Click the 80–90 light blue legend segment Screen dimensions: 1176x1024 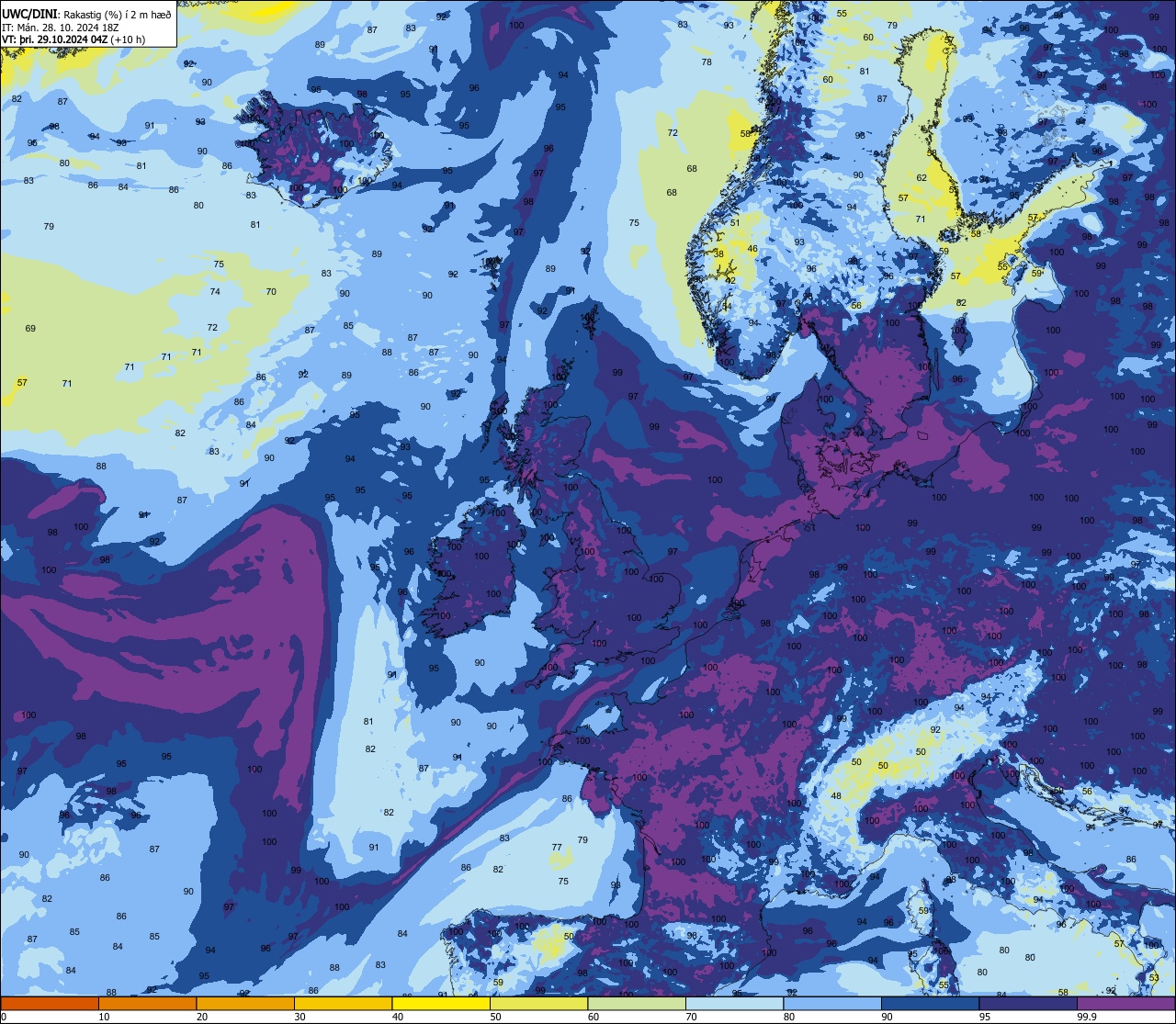pos(832,1003)
